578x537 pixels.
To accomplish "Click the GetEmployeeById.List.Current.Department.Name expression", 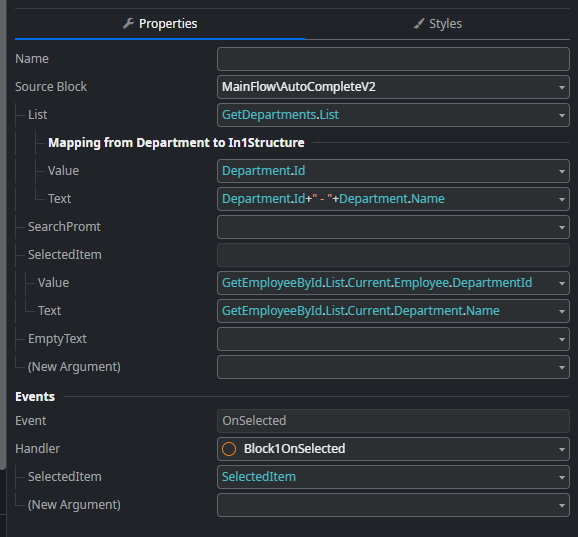I will (361, 311).
